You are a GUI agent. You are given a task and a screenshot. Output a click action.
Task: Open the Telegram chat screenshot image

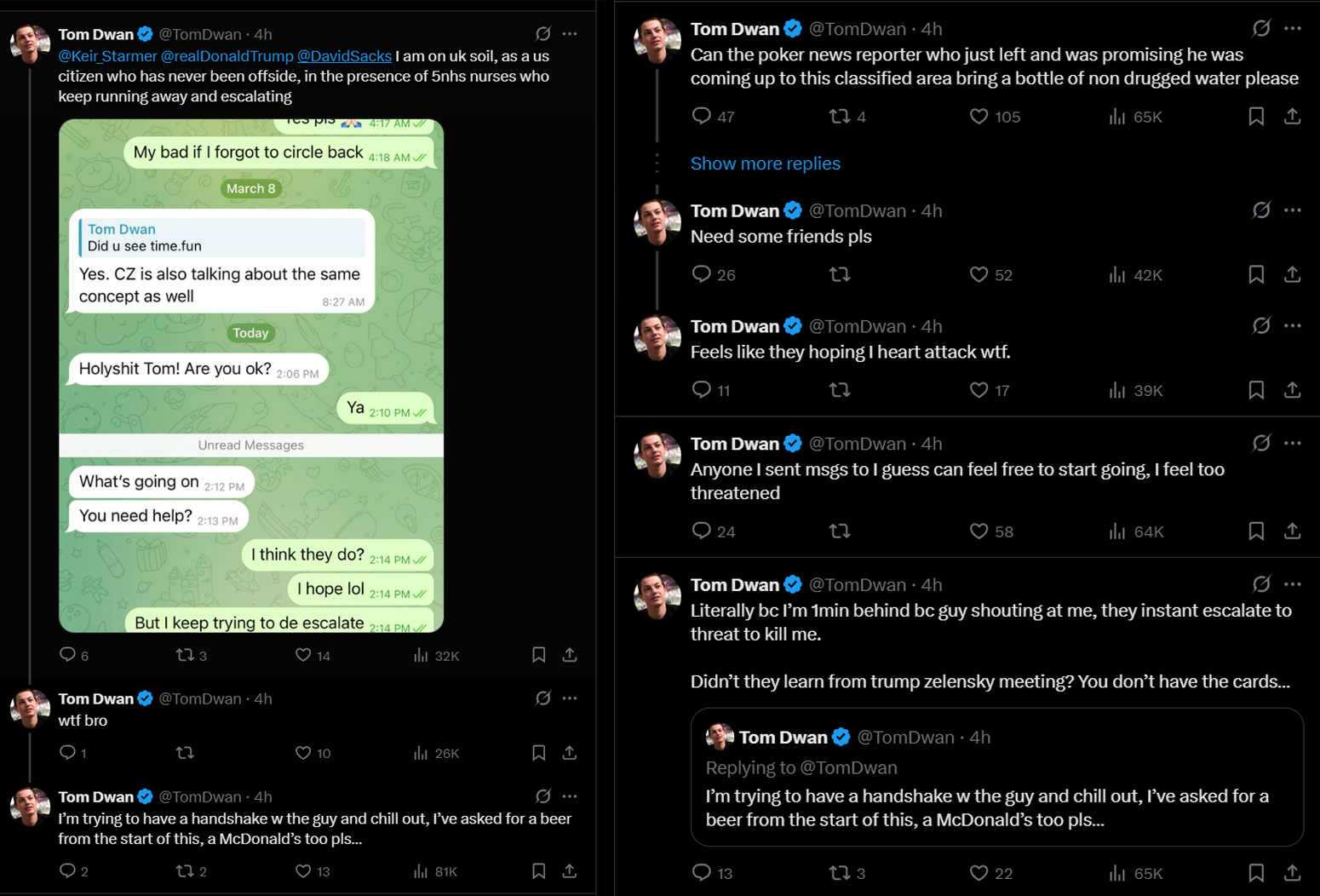tap(251, 376)
